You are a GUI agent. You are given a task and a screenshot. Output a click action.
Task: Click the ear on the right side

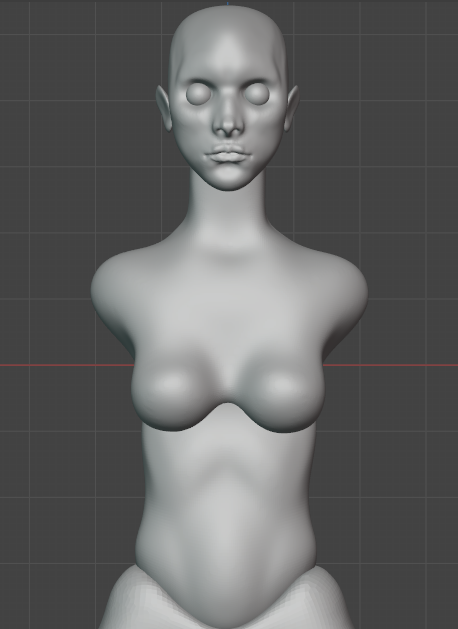click(x=291, y=108)
